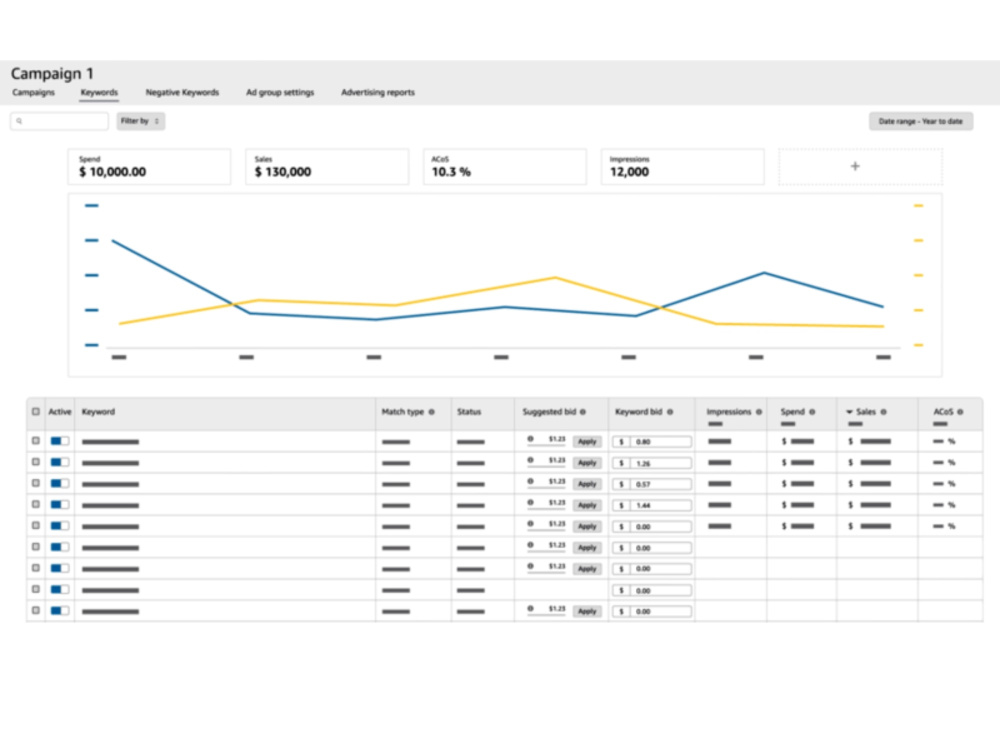Click the Impressions column info icon
This screenshot has height=750, width=1000.
click(x=759, y=412)
